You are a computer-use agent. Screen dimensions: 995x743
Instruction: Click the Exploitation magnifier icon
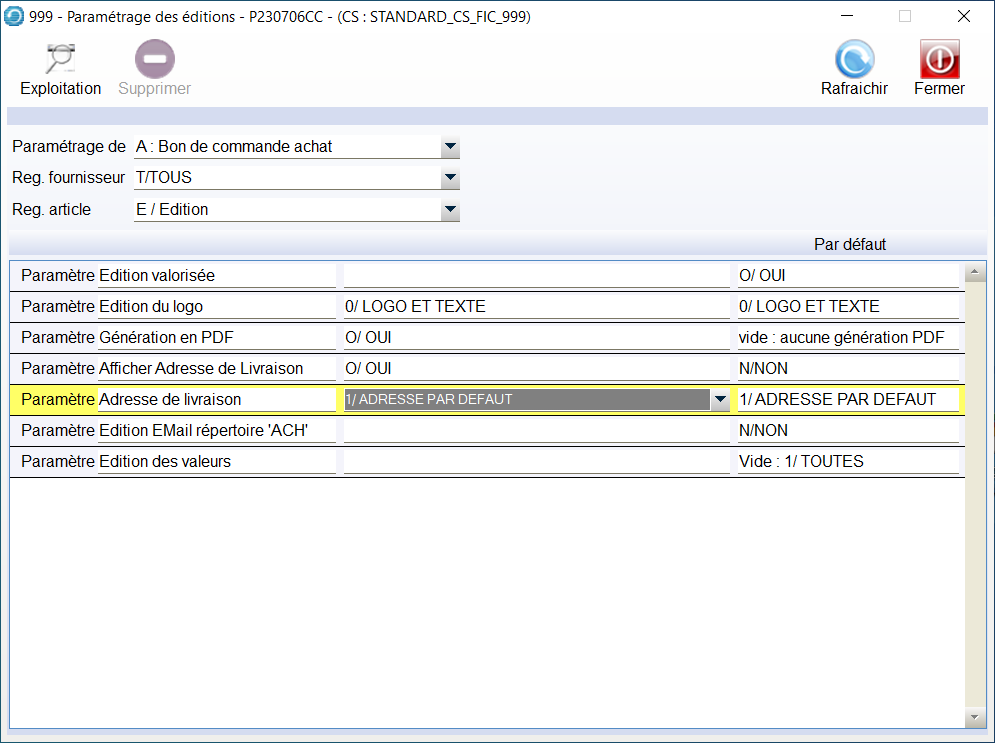point(60,60)
